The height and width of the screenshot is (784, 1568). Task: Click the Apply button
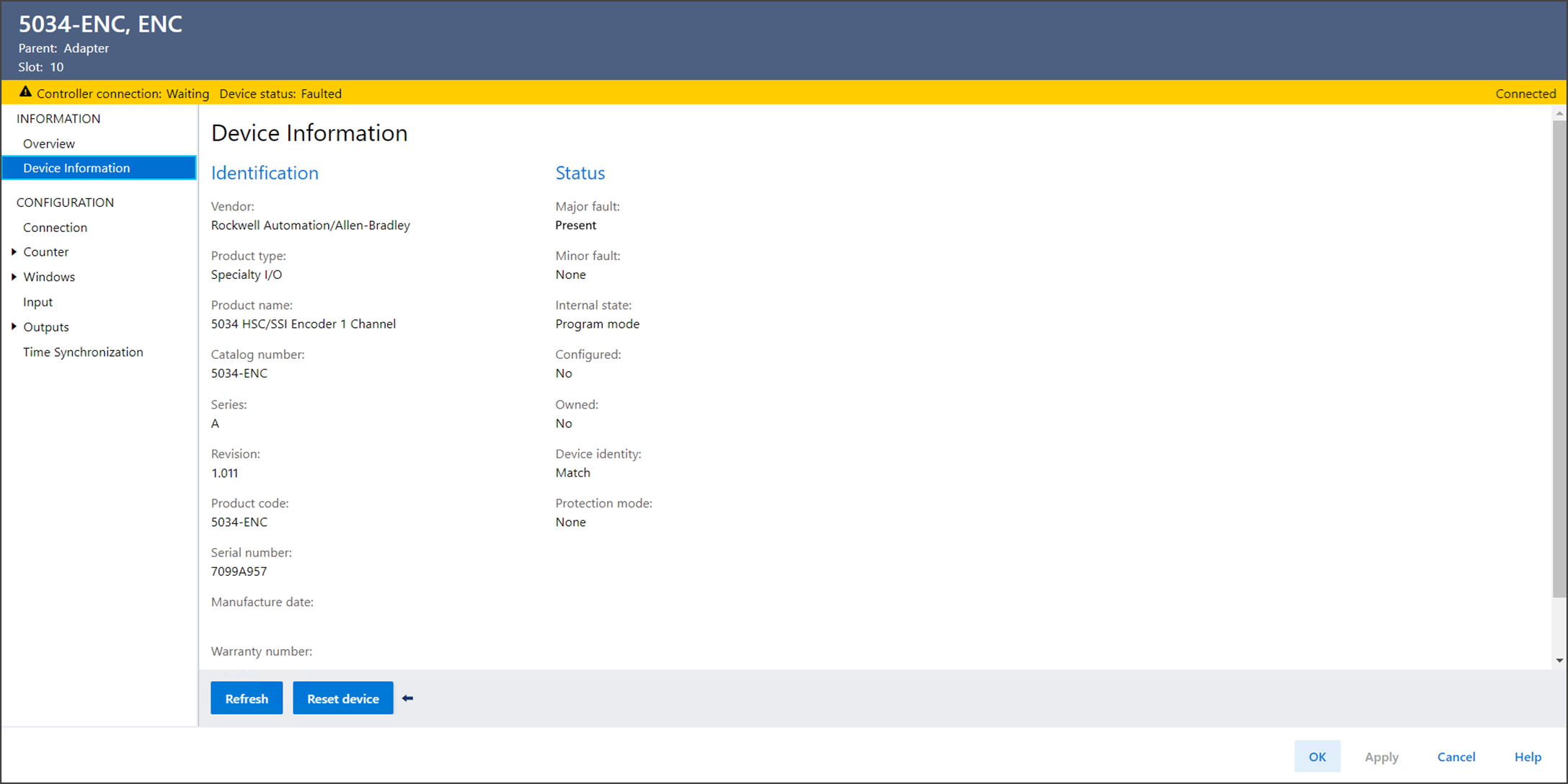[1381, 757]
